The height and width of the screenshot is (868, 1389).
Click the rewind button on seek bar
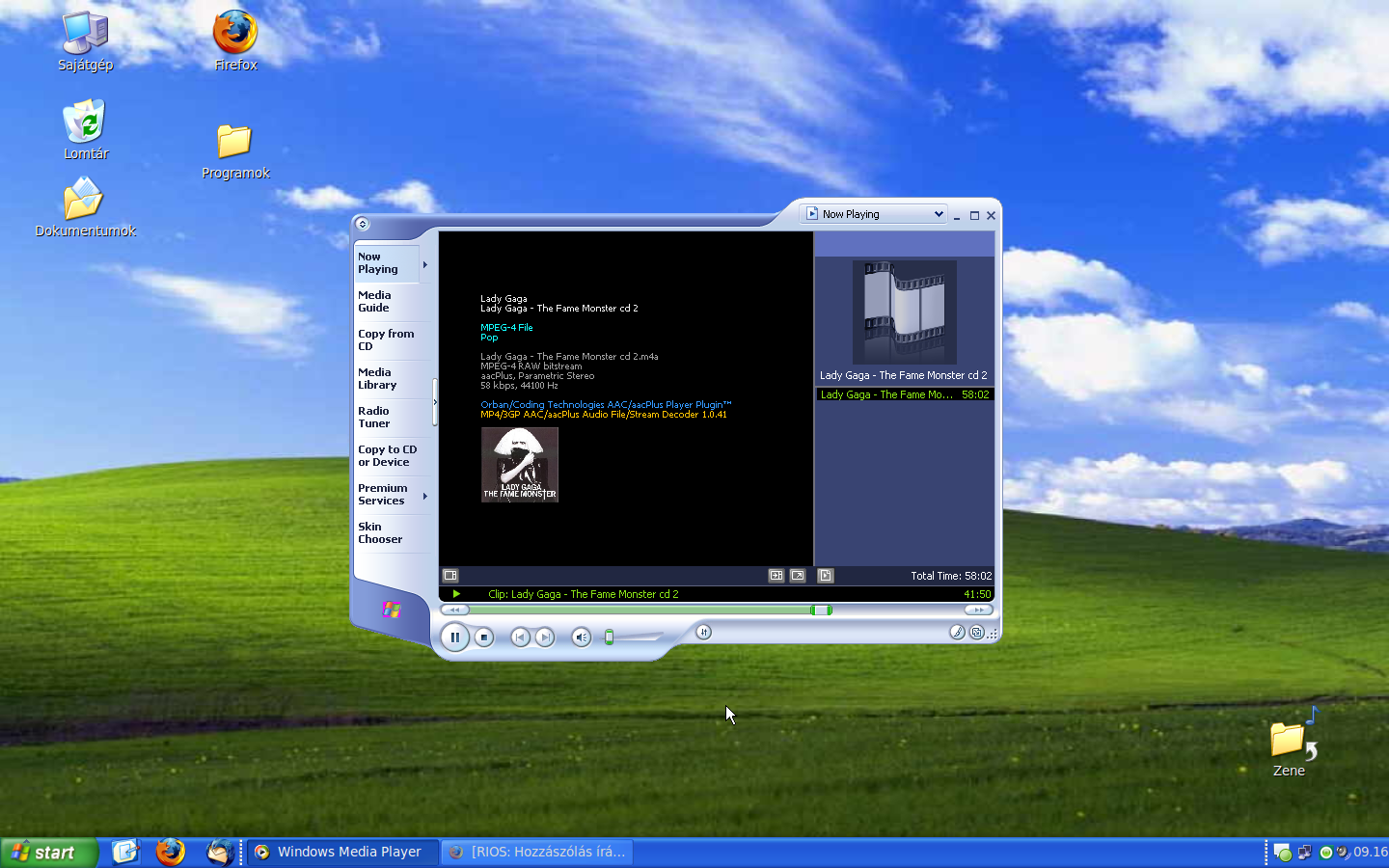pos(454,610)
